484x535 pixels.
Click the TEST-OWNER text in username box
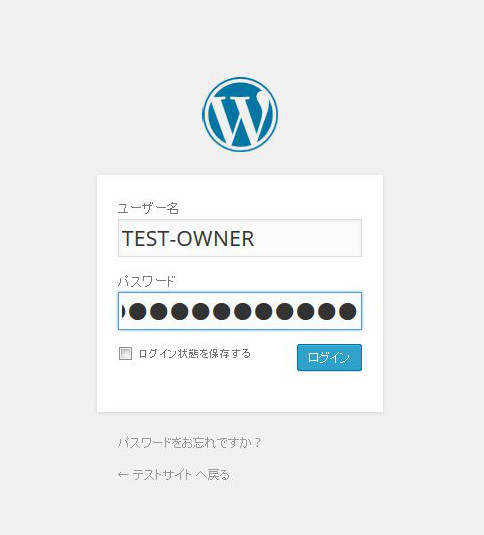coord(188,238)
